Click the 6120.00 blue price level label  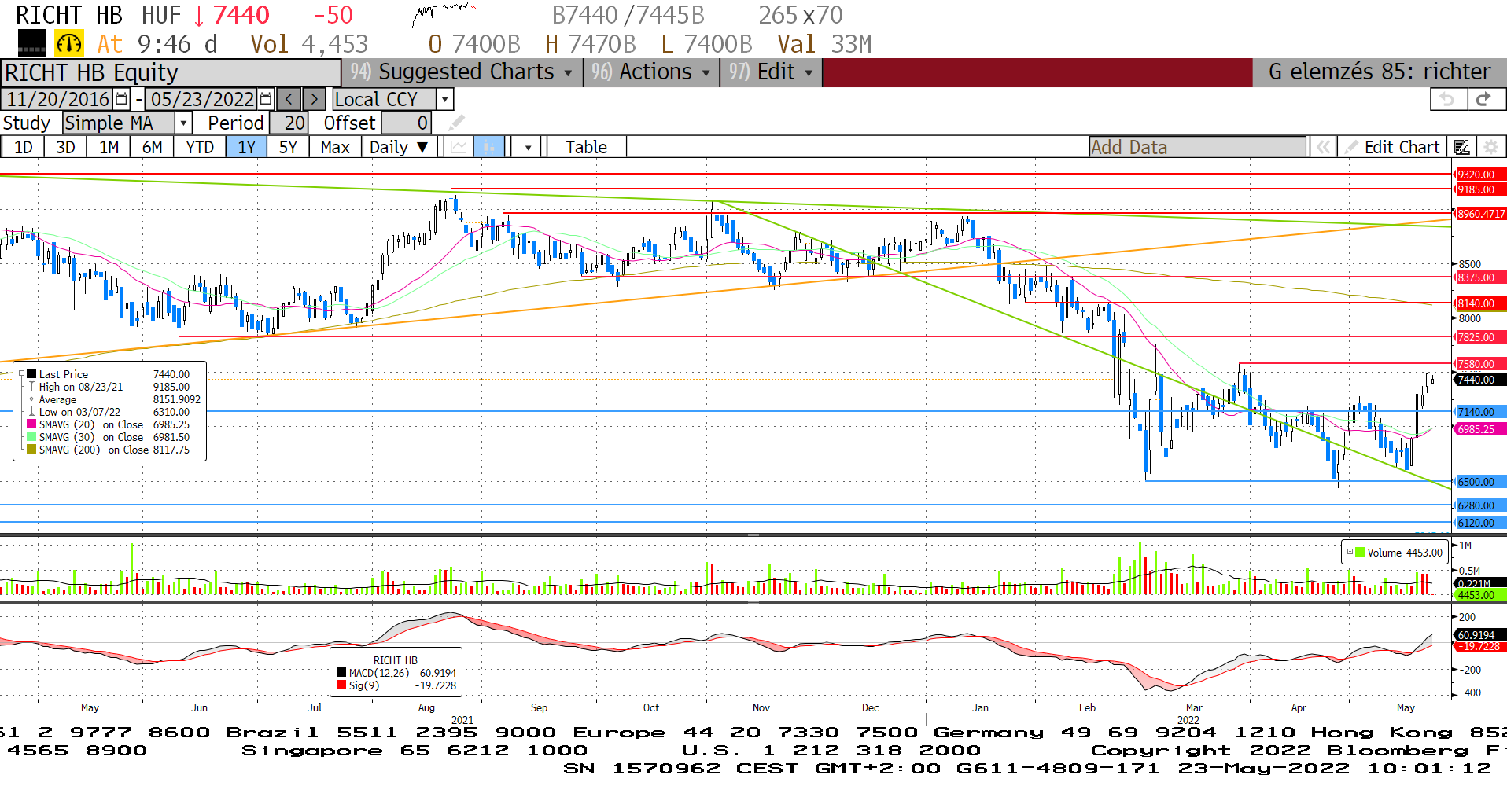pos(1479,523)
